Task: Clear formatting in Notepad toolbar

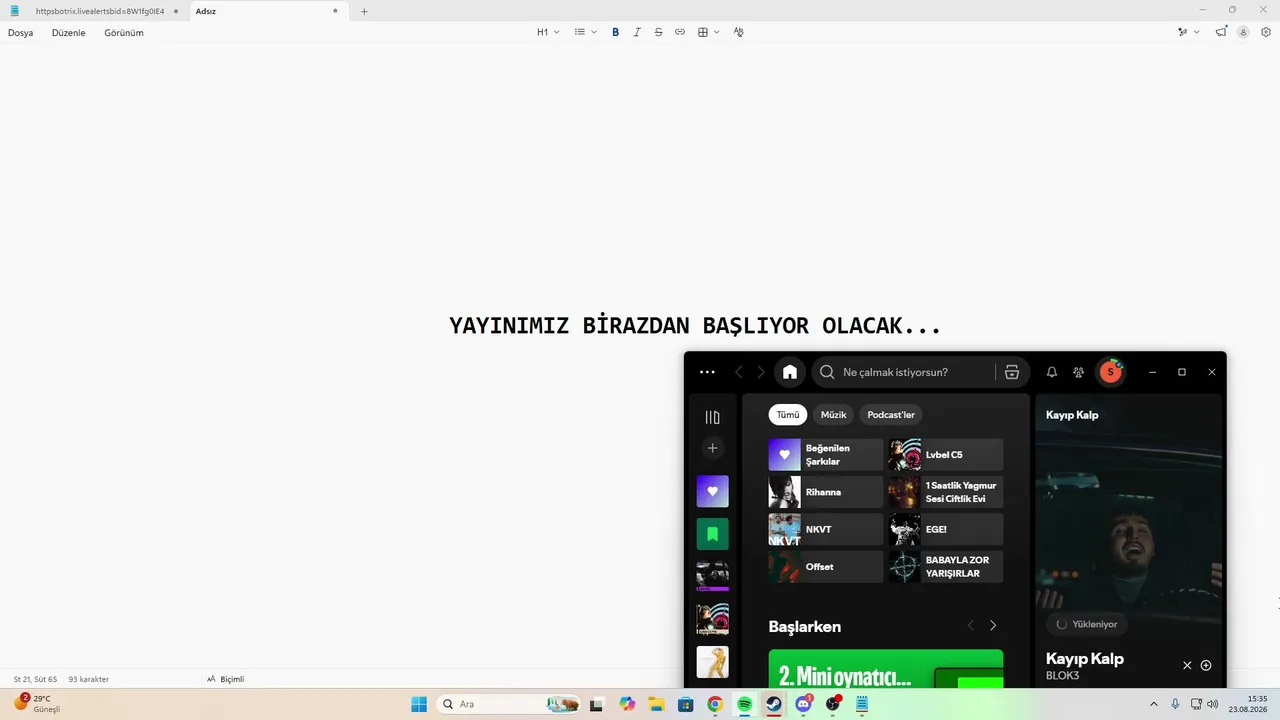Action: coord(739,32)
